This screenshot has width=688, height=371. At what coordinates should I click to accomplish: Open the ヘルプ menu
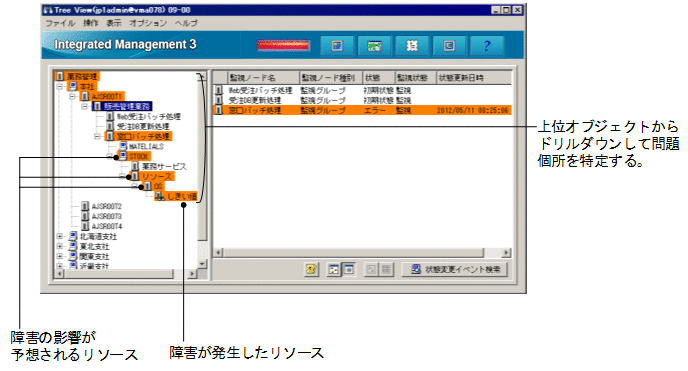(186, 23)
